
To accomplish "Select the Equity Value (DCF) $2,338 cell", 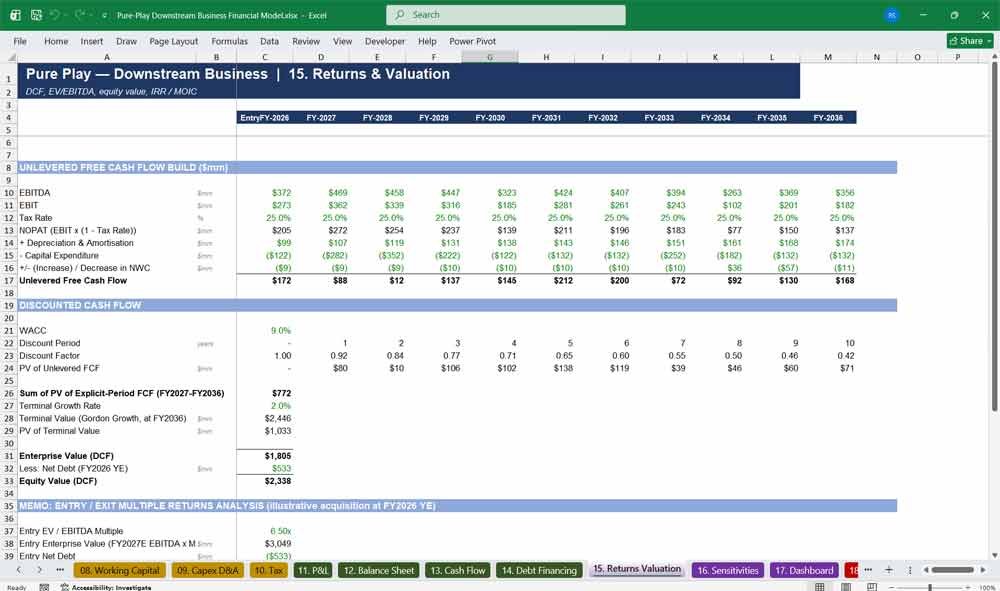I will [x=264, y=481].
